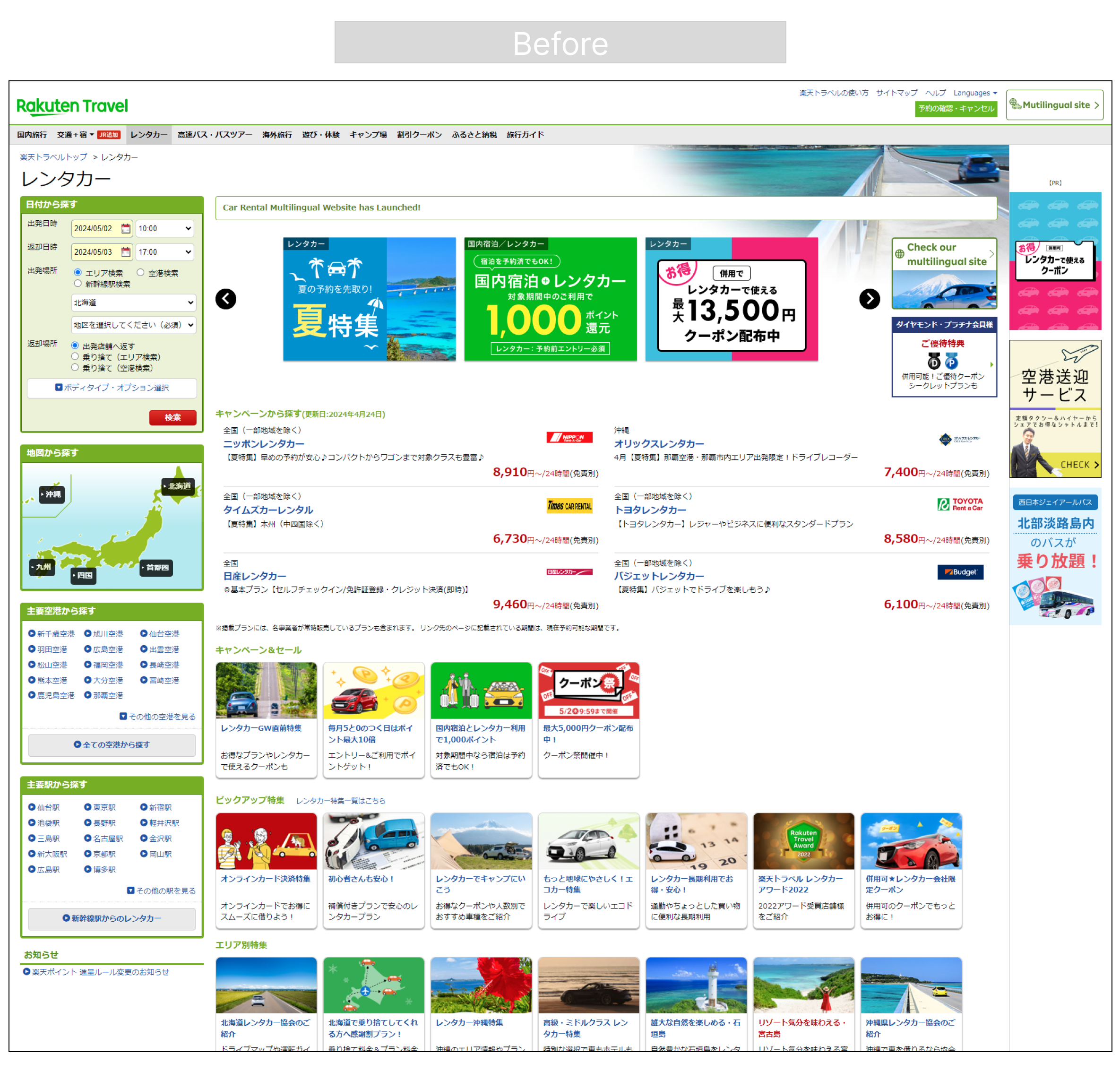Open the departure date calendar icon
Screen dimensions: 1120x1072
pos(126,229)
